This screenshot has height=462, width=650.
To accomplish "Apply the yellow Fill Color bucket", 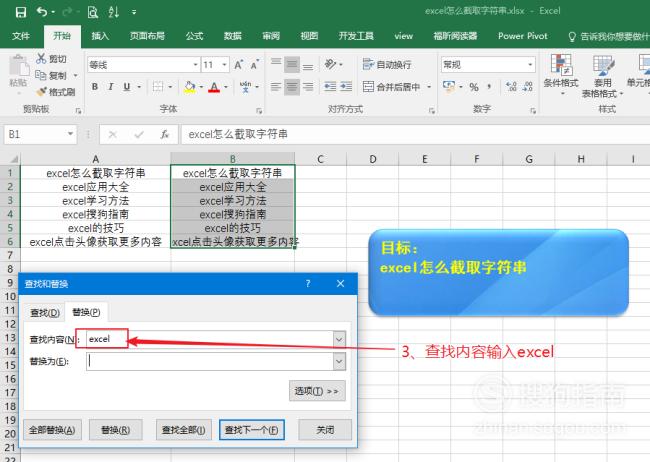I will click(x=190, y=87).
